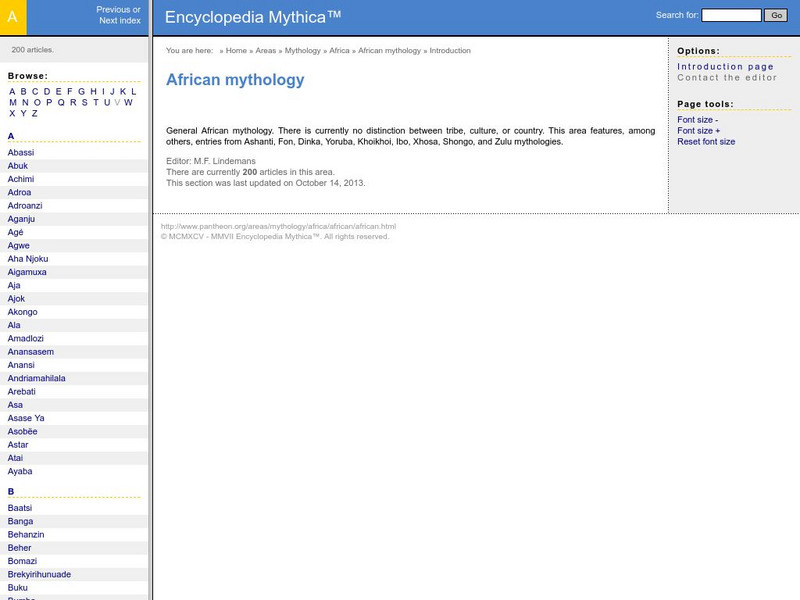Open the Aganju article
The width and height of the screenshot is (800, 600).
(21, 219)
